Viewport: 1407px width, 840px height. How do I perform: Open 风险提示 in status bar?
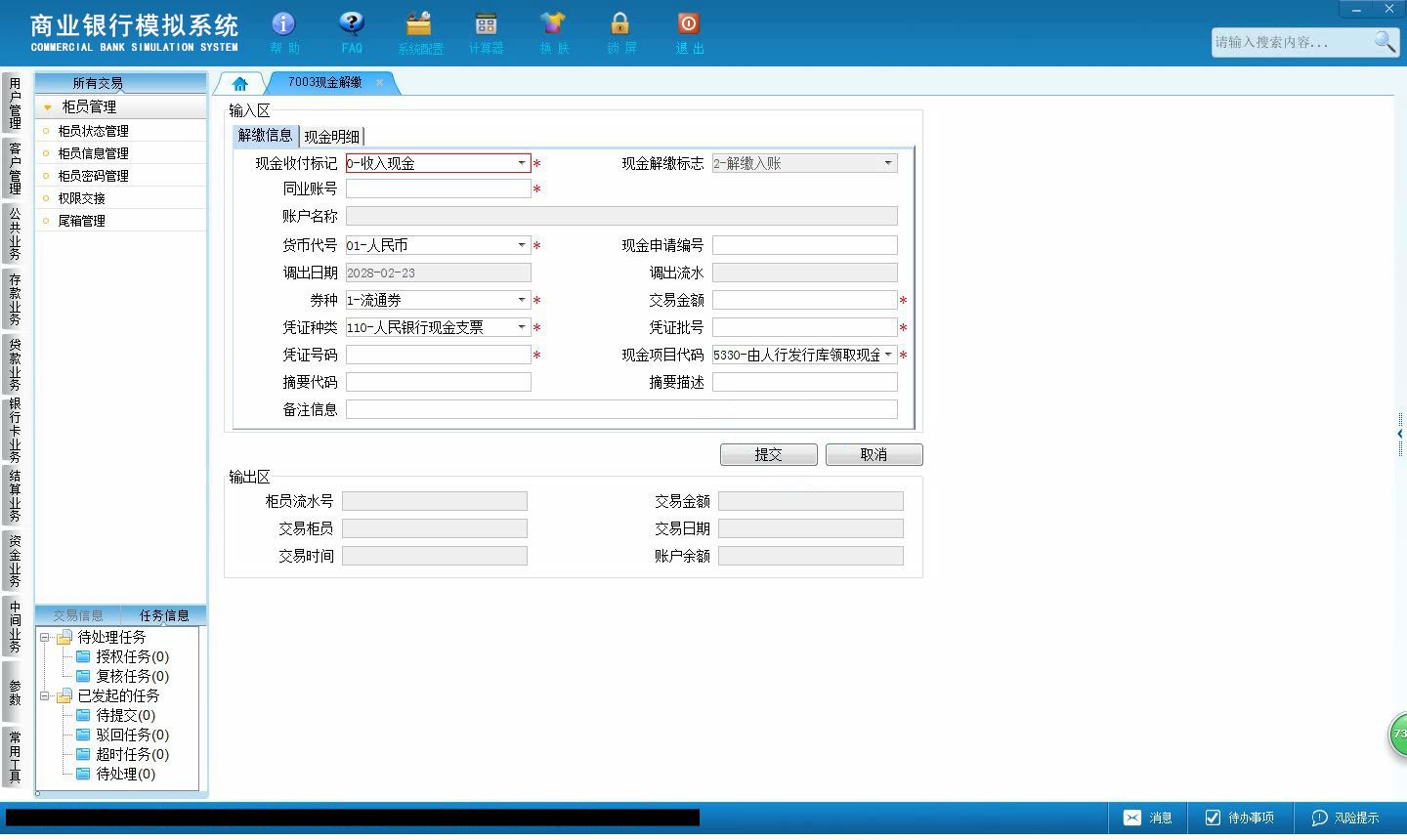pyautogui.click(x=1345, y=818)
